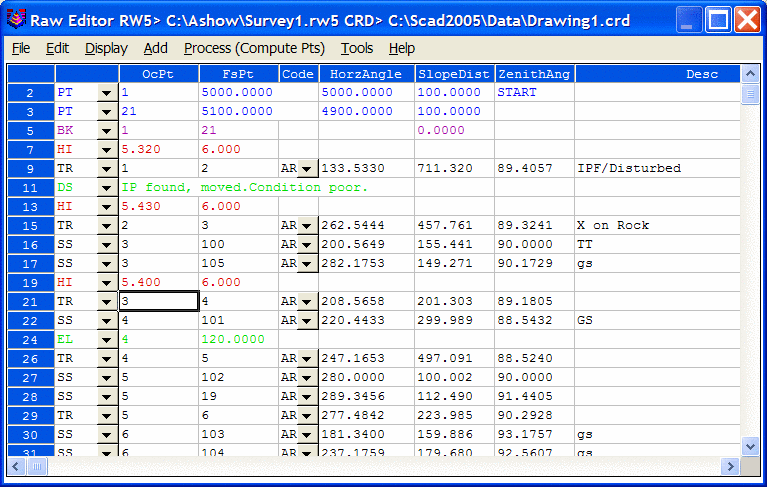Open AR code dropdown in row 9
Image resolution: width=767 pixels, height=487 pixels.
tap(307, 169)
